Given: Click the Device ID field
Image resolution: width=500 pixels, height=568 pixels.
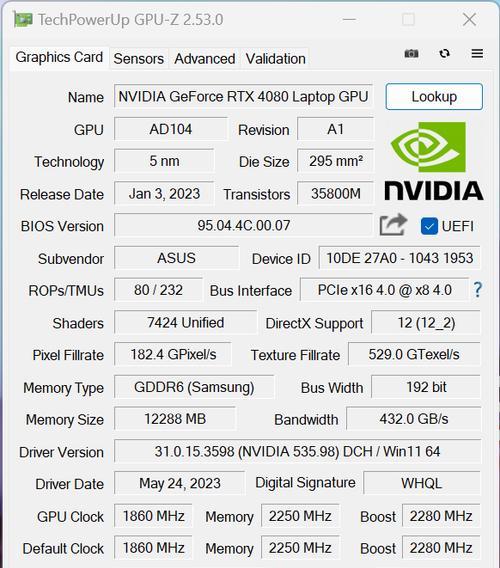Looking at the screenshot, I should click(399, 258).
